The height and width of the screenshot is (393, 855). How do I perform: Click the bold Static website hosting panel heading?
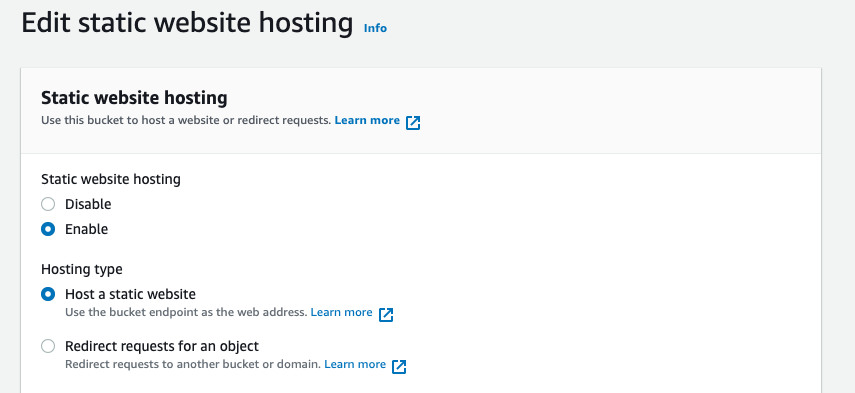pos(134,98)
